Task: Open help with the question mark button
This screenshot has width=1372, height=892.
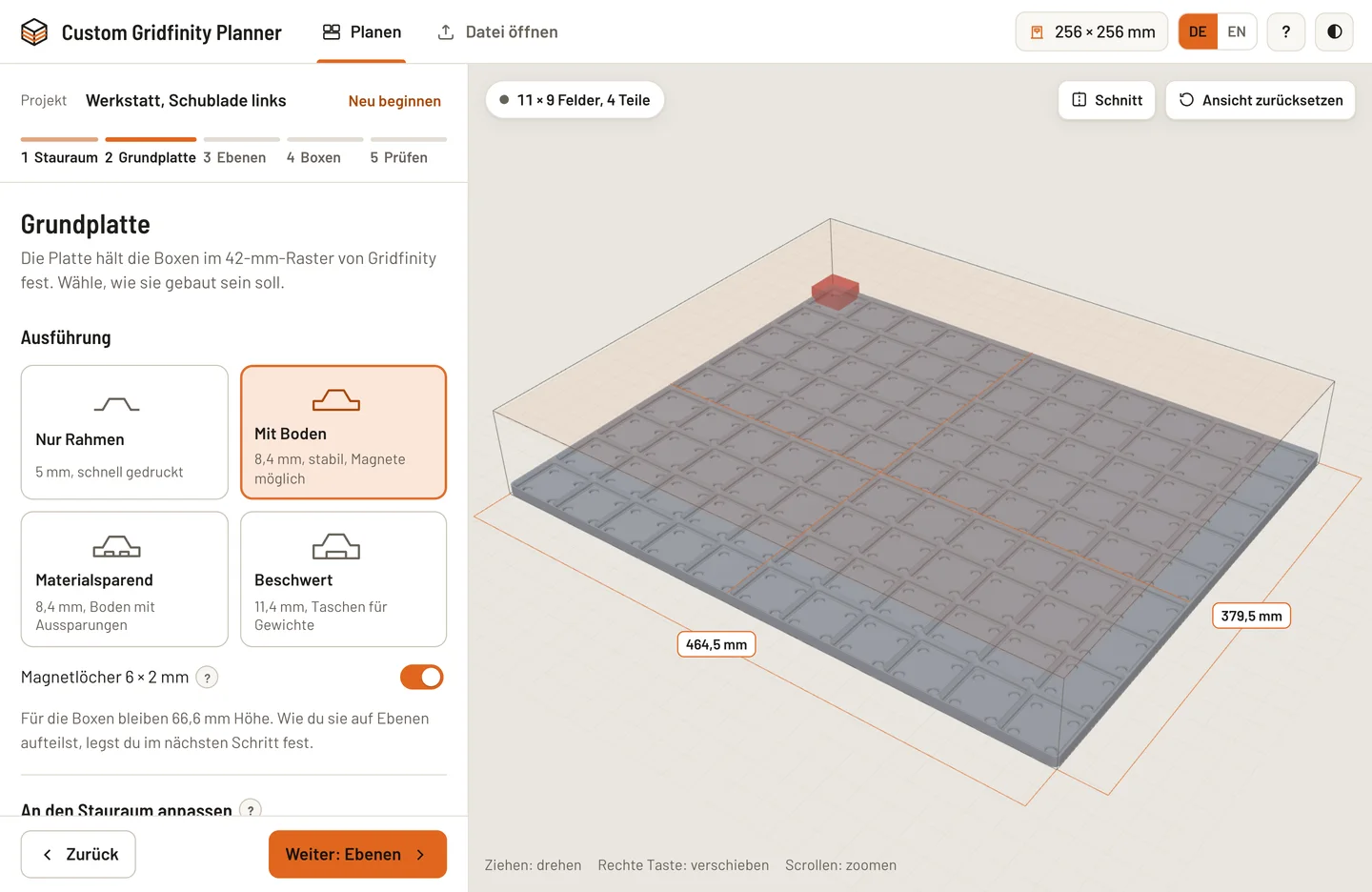Action: [x=1286, y=31]
